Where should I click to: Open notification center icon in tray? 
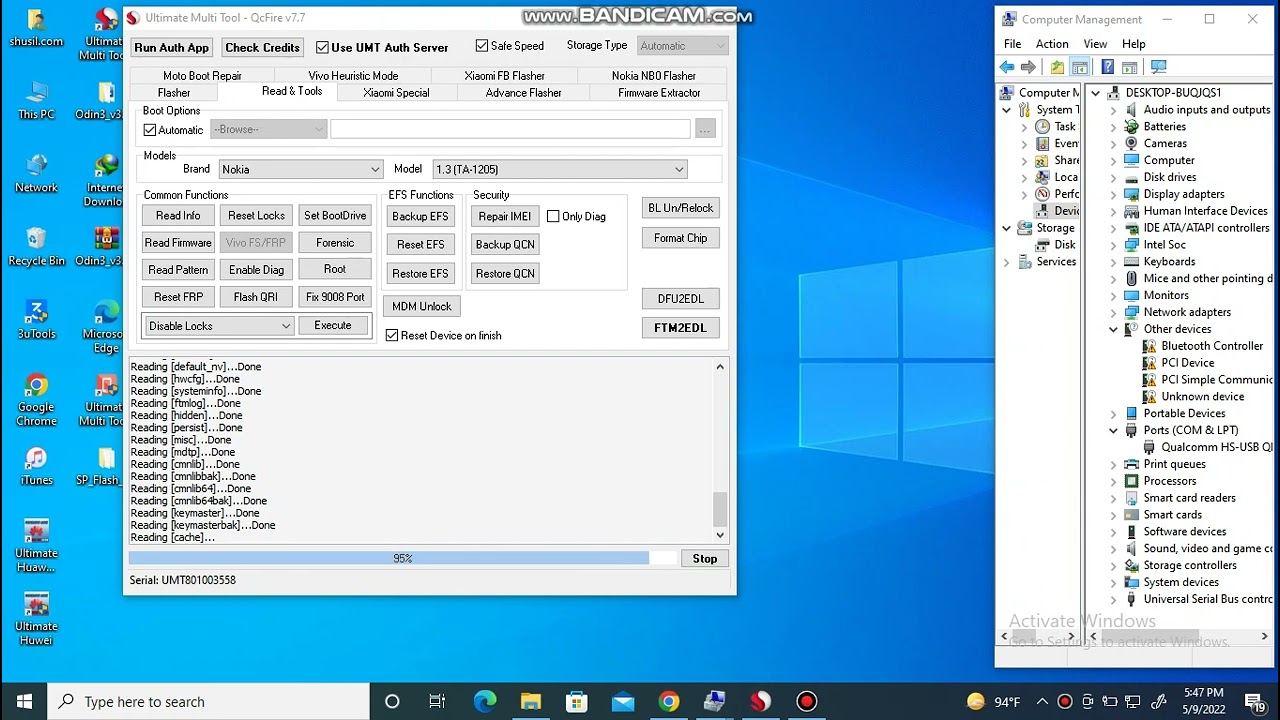coord(1254,702)
